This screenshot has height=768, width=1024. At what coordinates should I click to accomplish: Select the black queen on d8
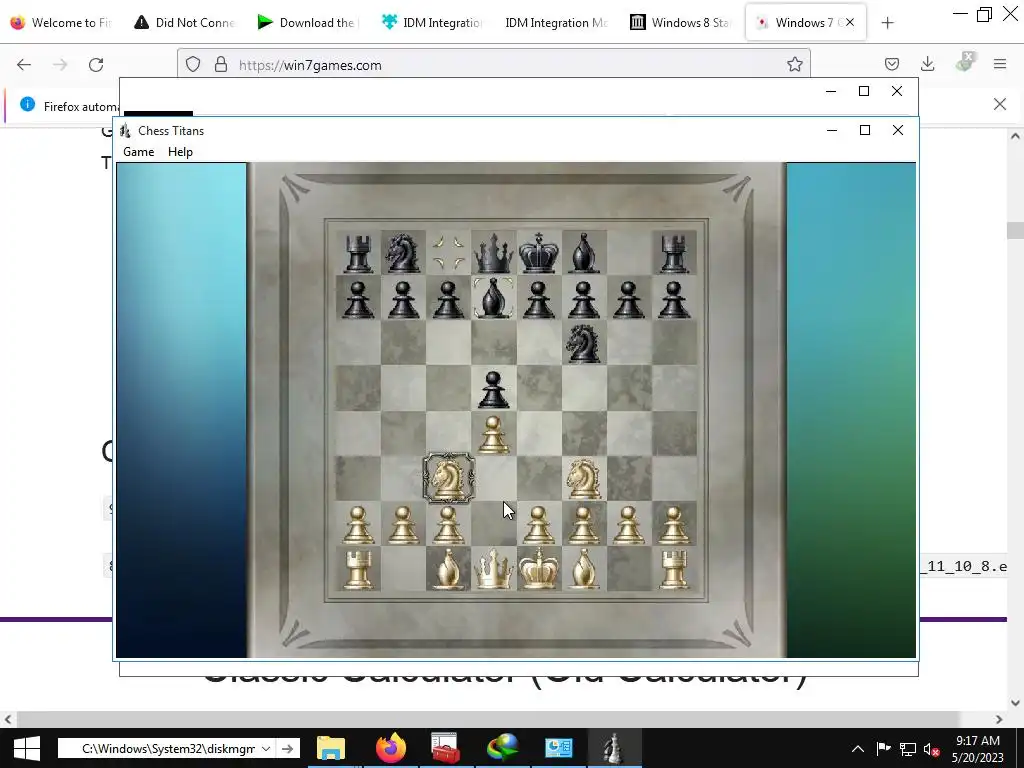[x=494, y=253]
